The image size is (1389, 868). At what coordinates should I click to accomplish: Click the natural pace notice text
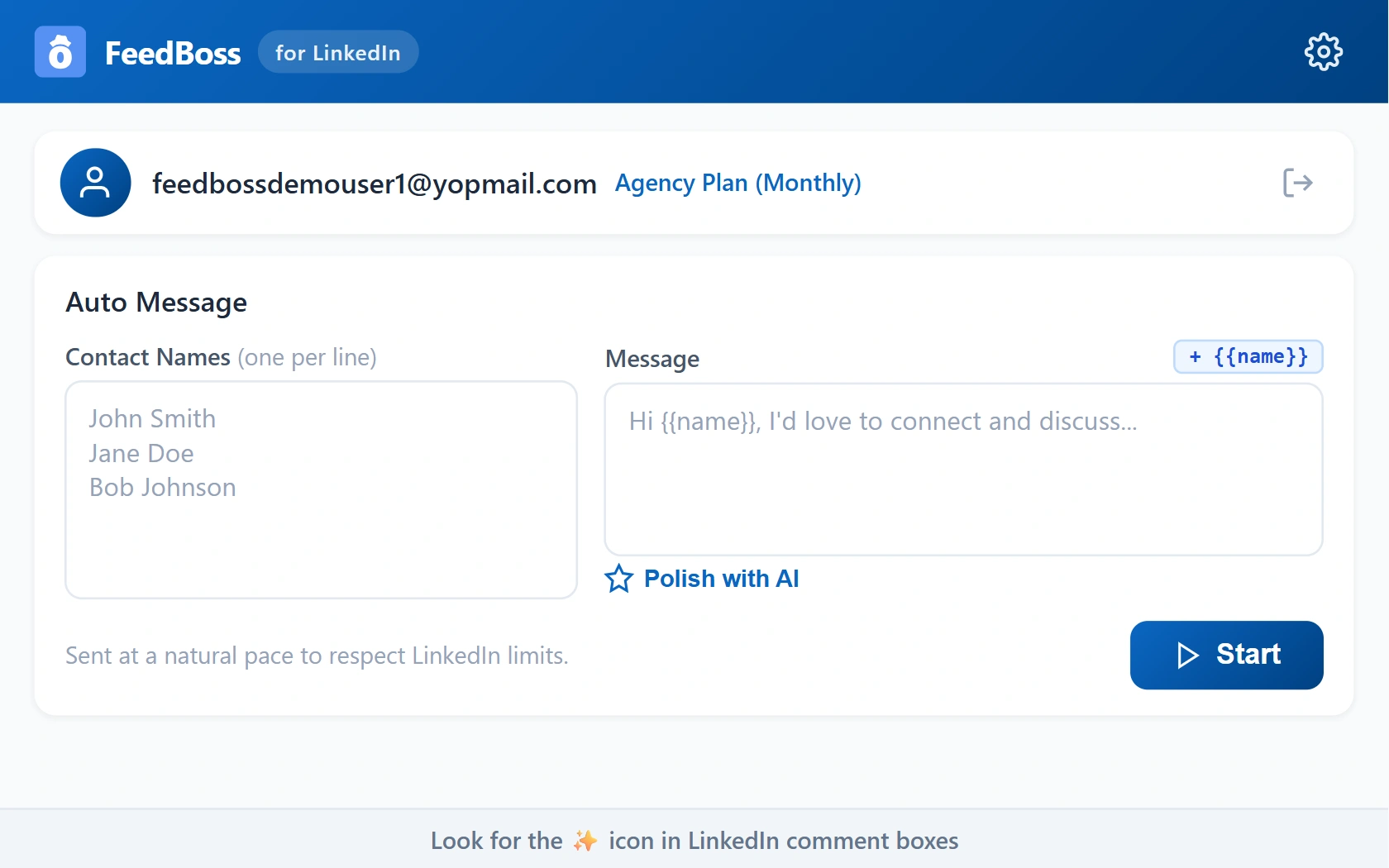coord(317,656)
